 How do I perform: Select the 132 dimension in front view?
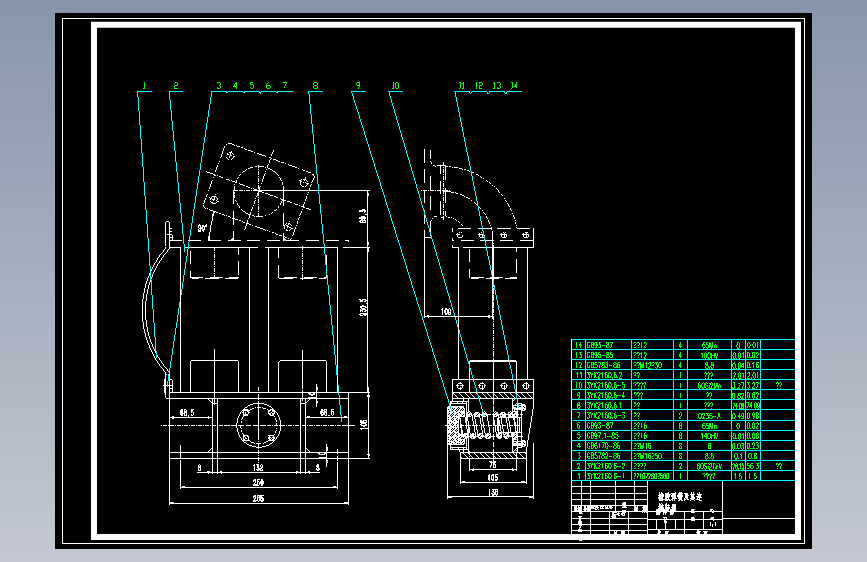click(x=258, y=467)
